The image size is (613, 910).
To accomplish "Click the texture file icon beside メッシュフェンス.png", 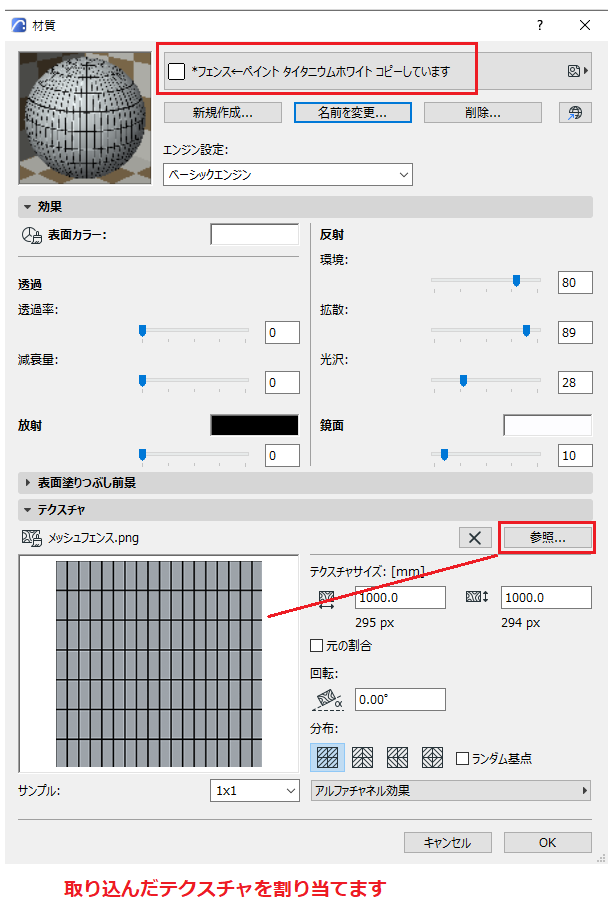I will pos(32,538).
